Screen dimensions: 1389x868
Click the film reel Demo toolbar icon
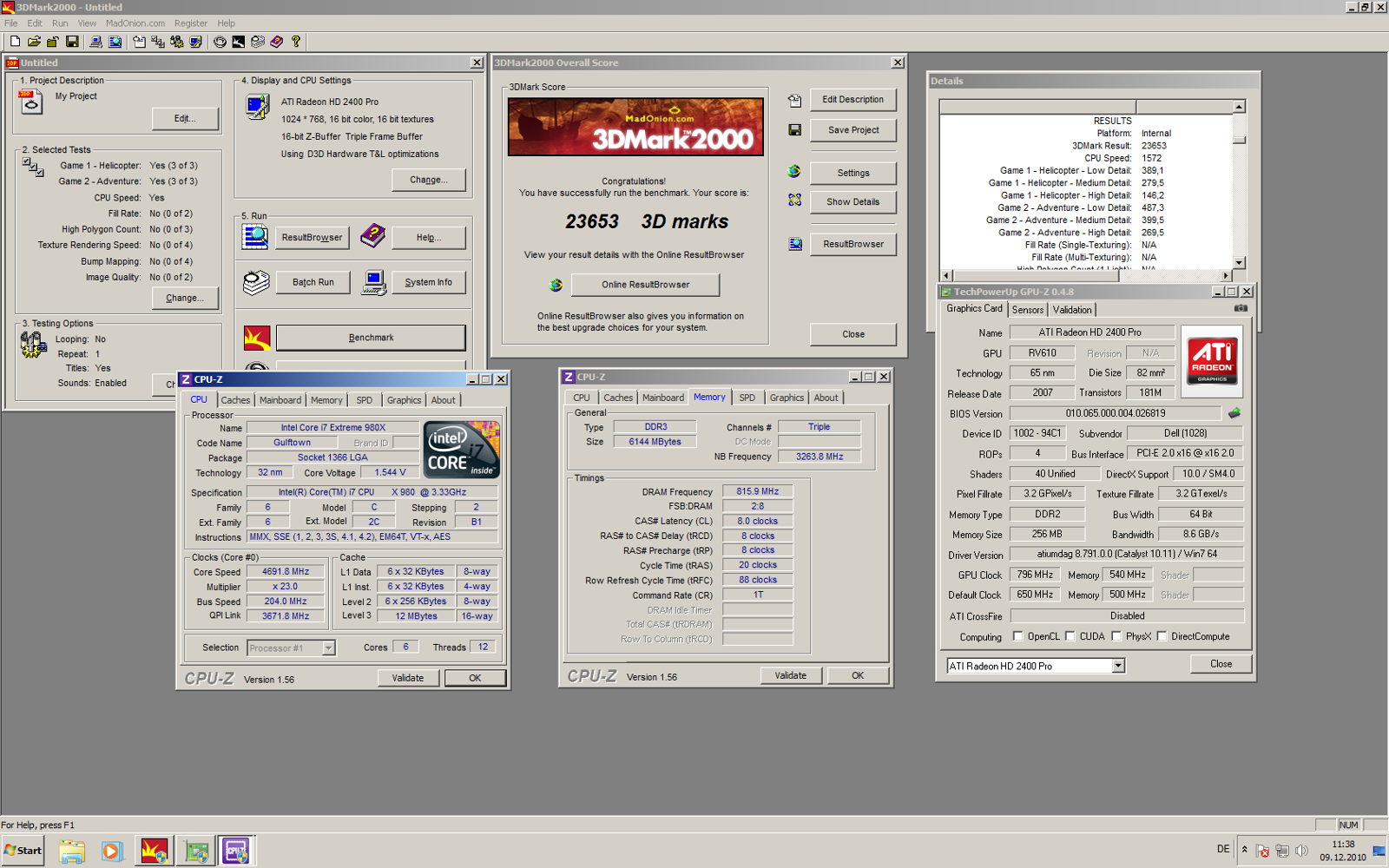tap(220, 42)
